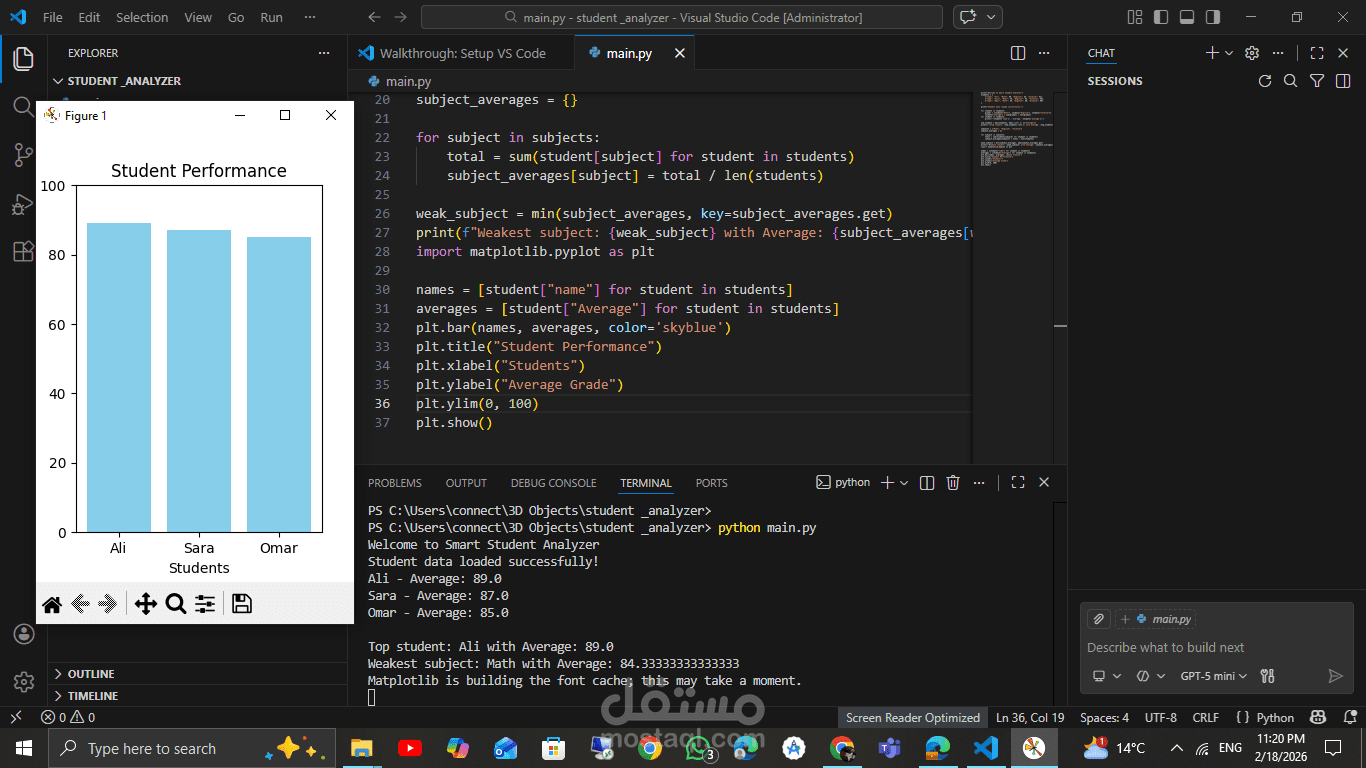Viewport: 1366px width, 768px height.
Task: Open the new chat dropdown arrow
Action: [x=1229, y=53]
